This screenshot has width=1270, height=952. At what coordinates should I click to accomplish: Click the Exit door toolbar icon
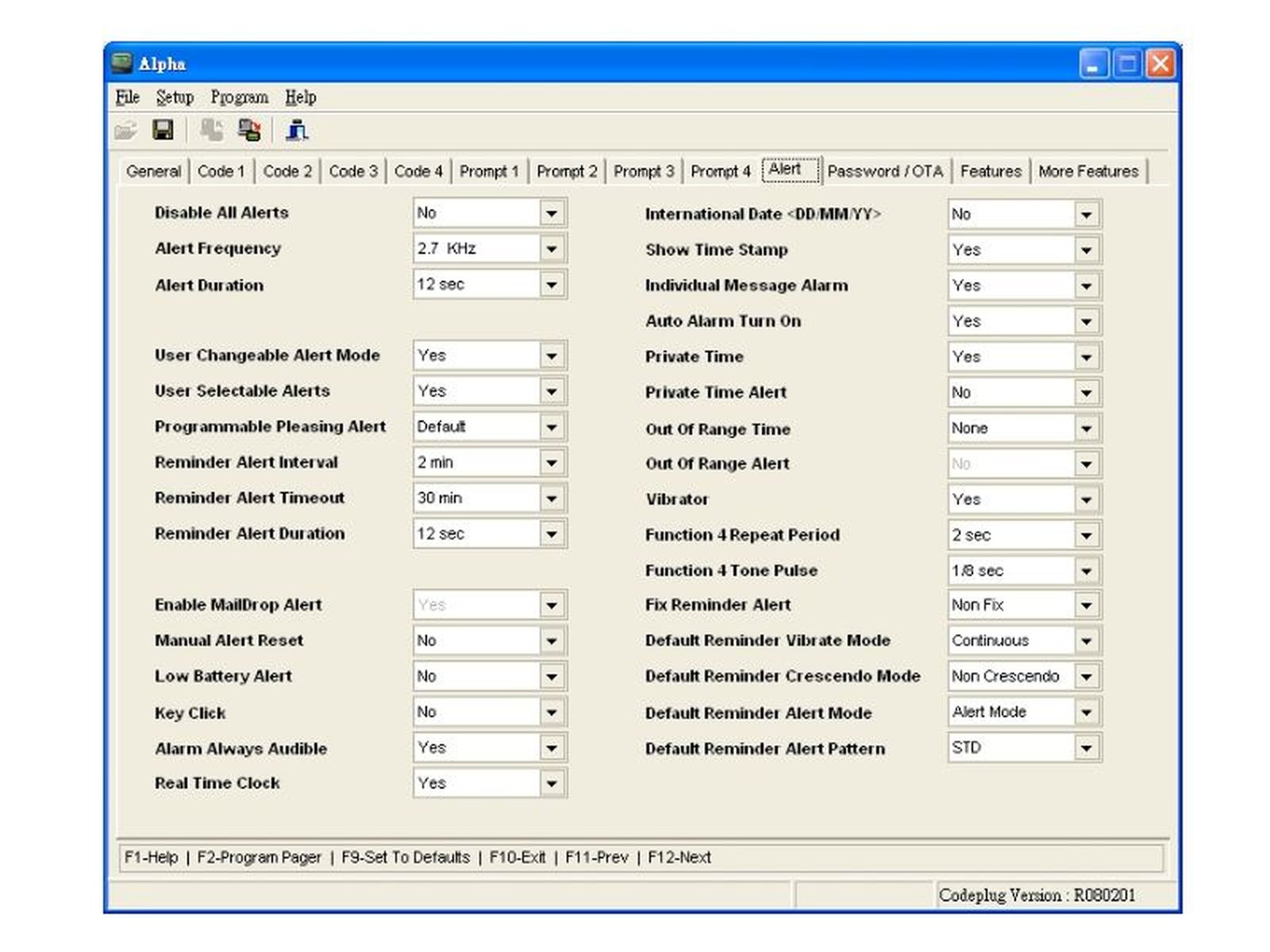(297, 130)
